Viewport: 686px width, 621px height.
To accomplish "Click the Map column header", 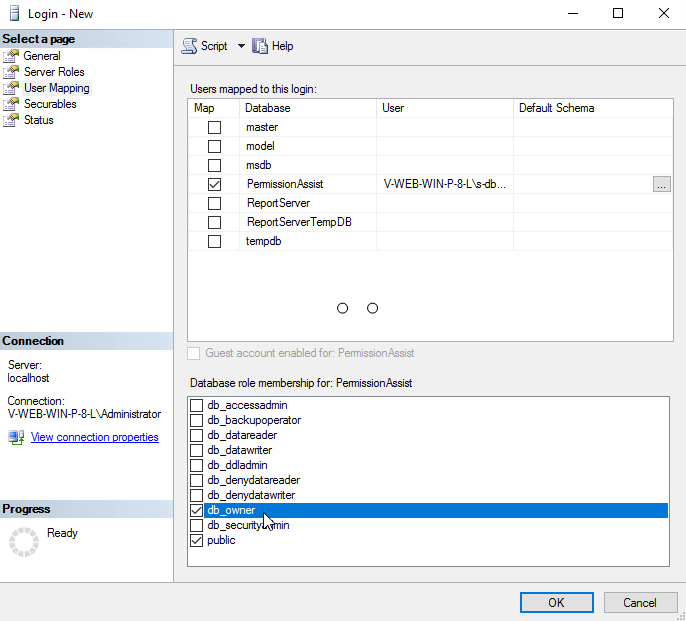I will point(214,108).
